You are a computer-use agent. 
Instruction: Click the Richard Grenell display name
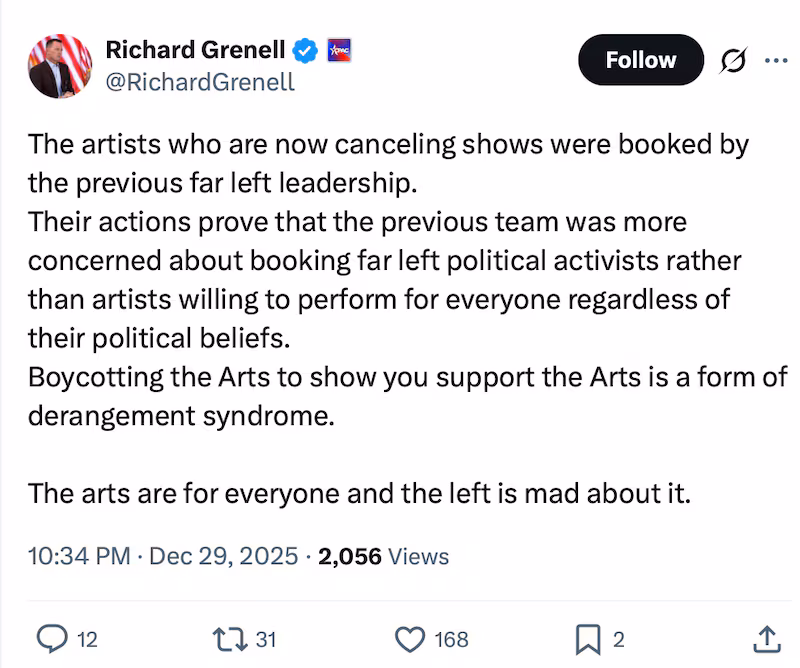[x=195, y=49]
